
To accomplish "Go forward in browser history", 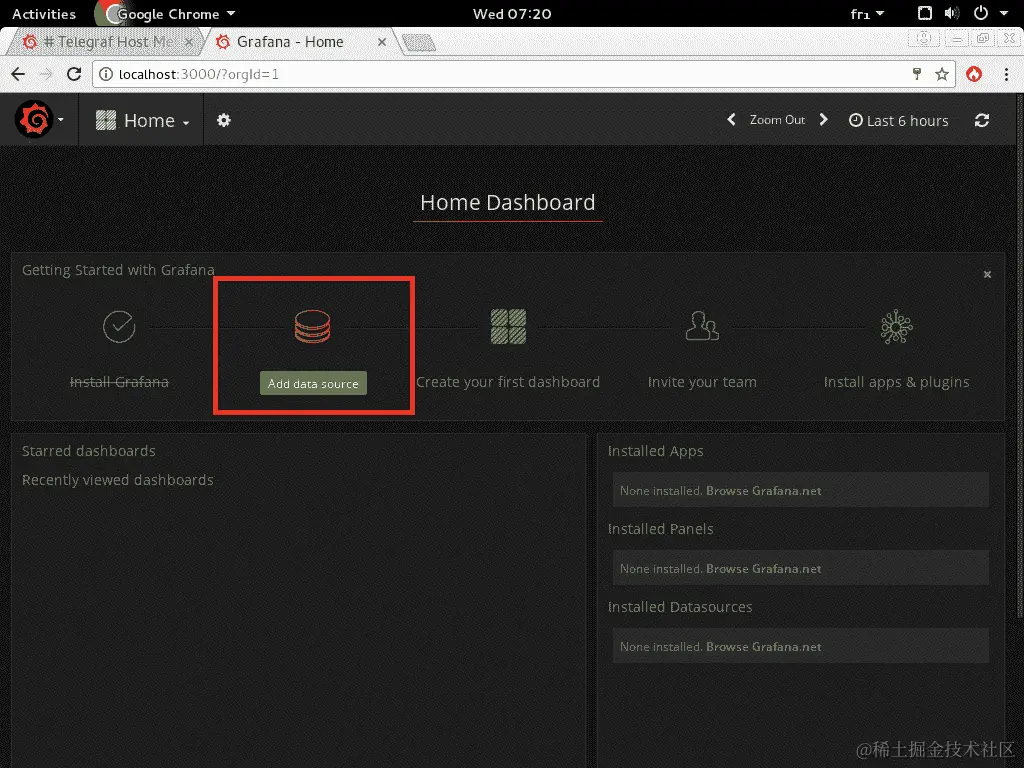I will pyautogui.click(x=46, y=74).
